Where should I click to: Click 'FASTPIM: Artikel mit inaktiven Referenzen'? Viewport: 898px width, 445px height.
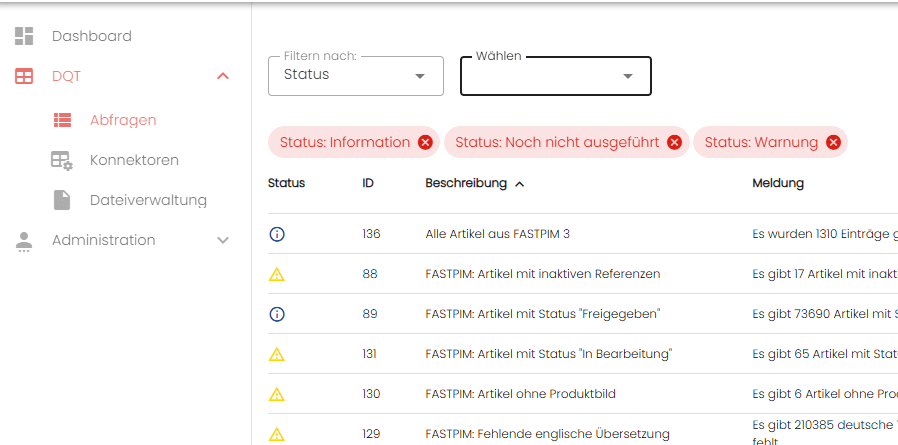coord(543,274)
